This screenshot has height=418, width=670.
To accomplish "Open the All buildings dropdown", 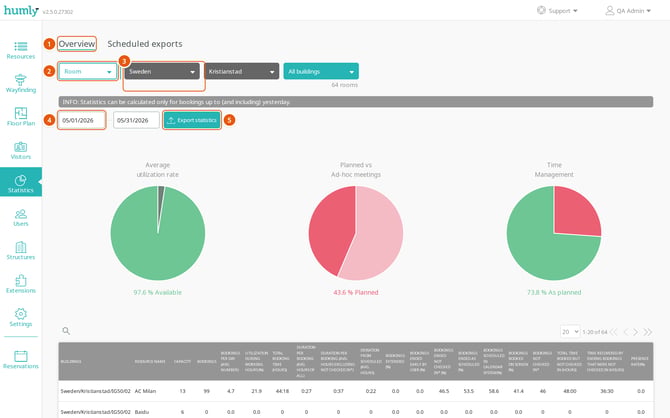I will tap(321, 71).
